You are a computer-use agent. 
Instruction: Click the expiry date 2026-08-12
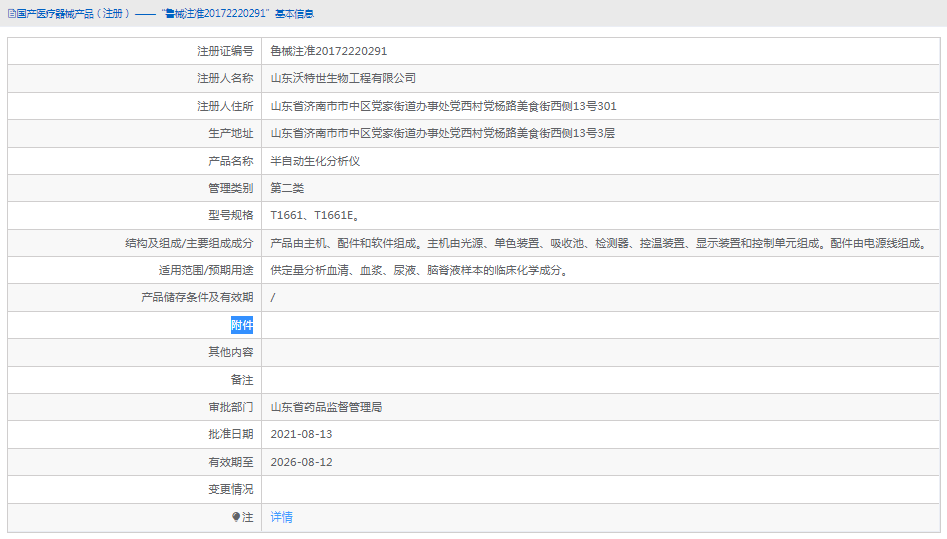[x=301, y=462]
